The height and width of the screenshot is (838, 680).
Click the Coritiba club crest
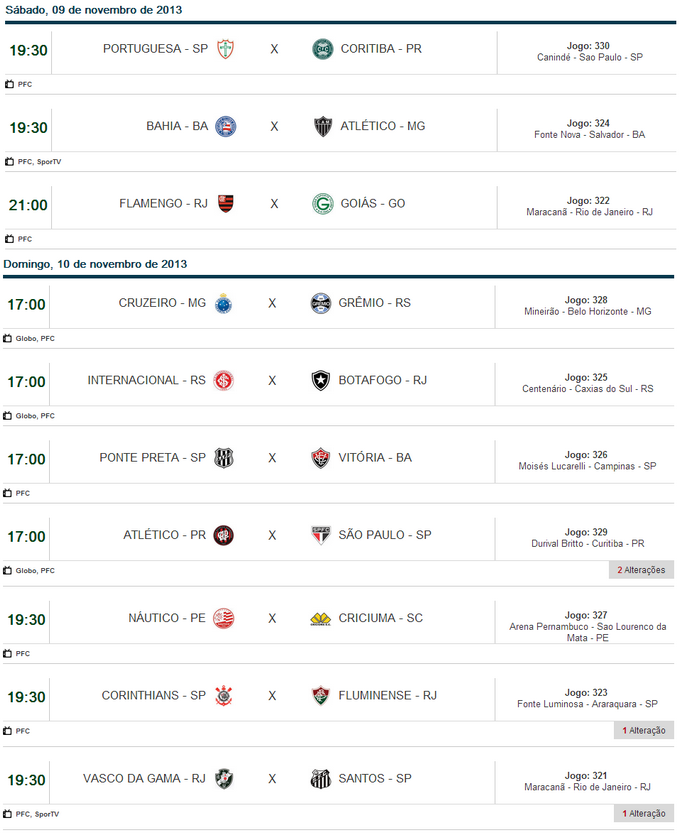[321, 49]
